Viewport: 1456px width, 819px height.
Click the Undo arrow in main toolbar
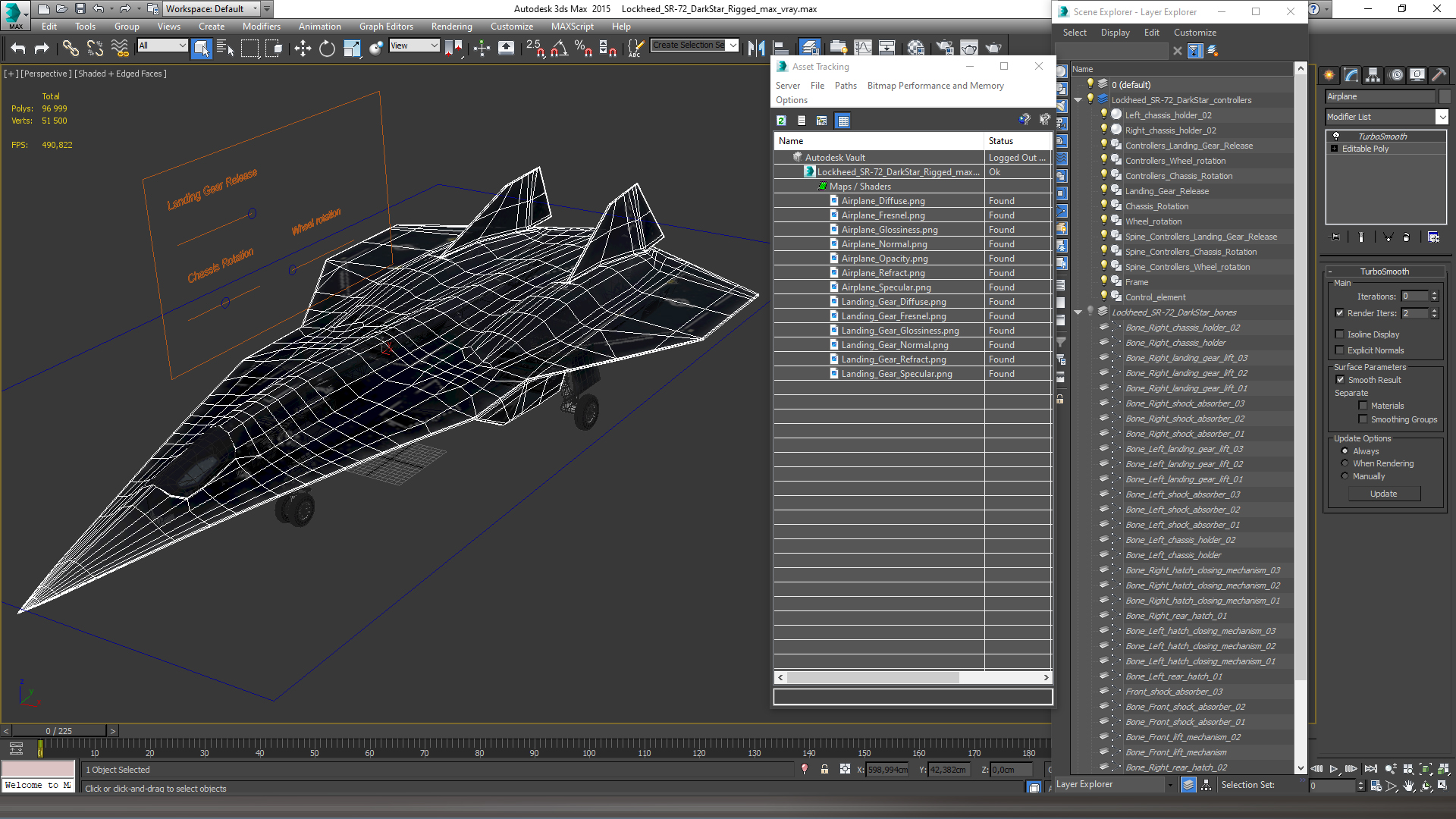[18, 49]
